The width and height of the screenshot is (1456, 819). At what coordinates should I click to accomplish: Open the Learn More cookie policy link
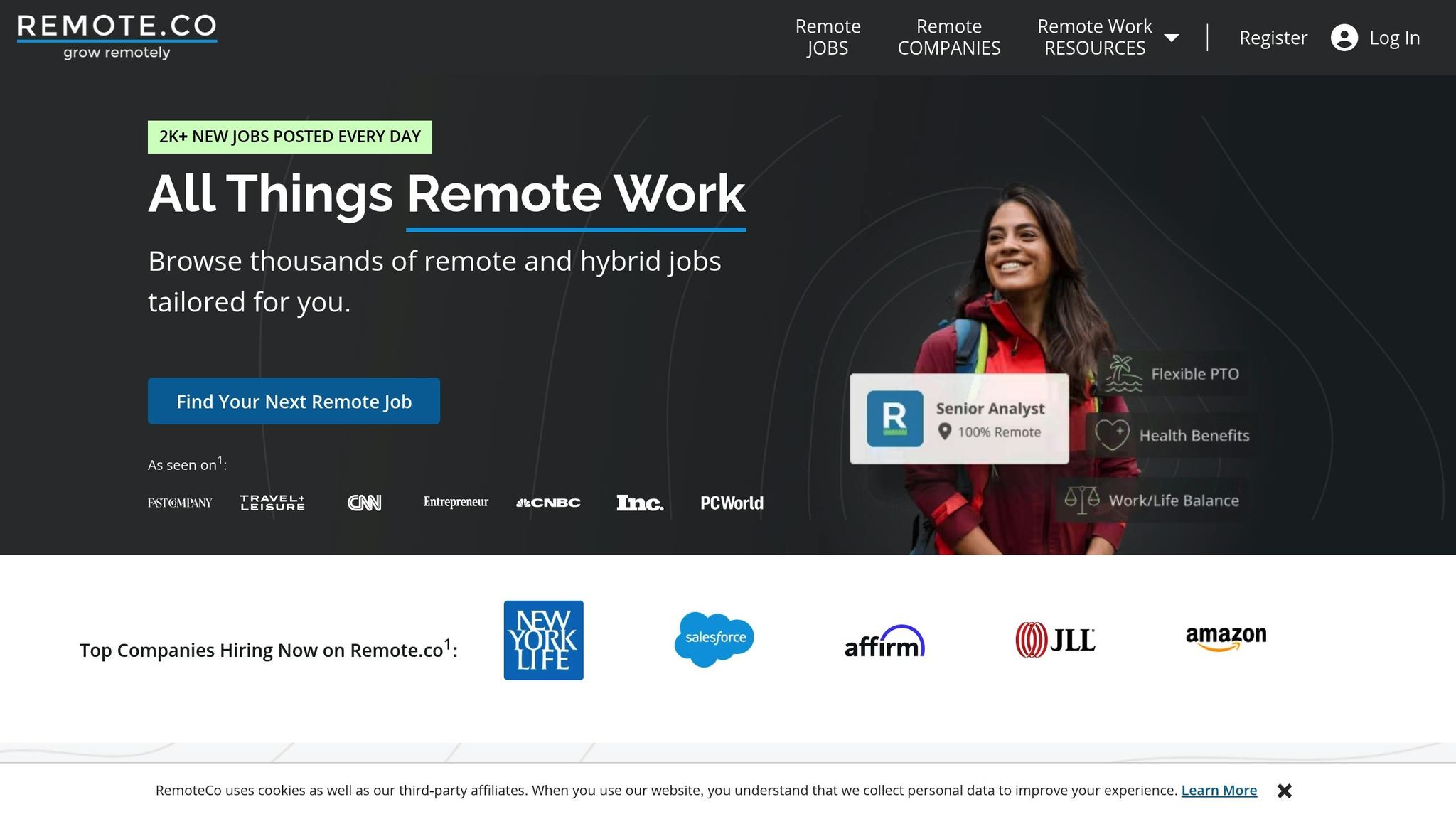click(x=1219, y=790)
